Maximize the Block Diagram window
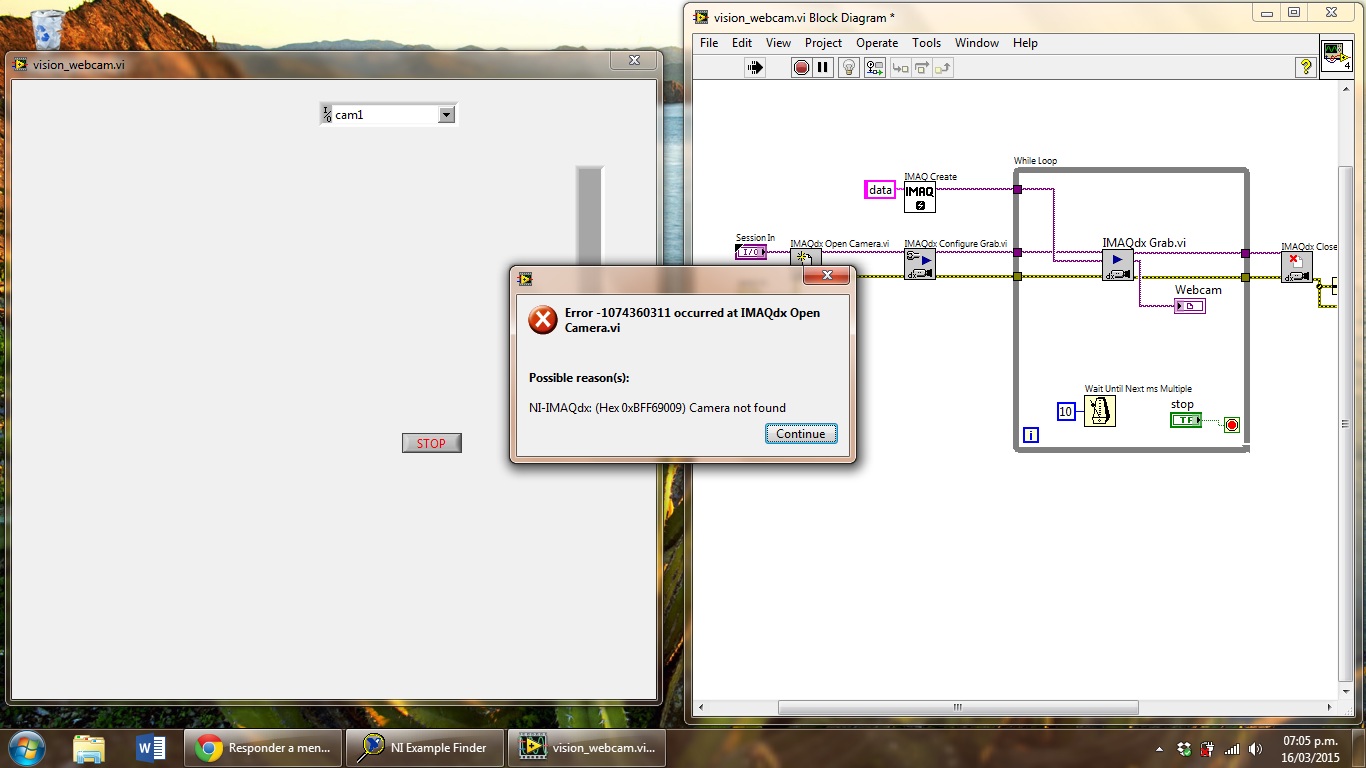This screenshot has width=1366, height=768. 1293,12
